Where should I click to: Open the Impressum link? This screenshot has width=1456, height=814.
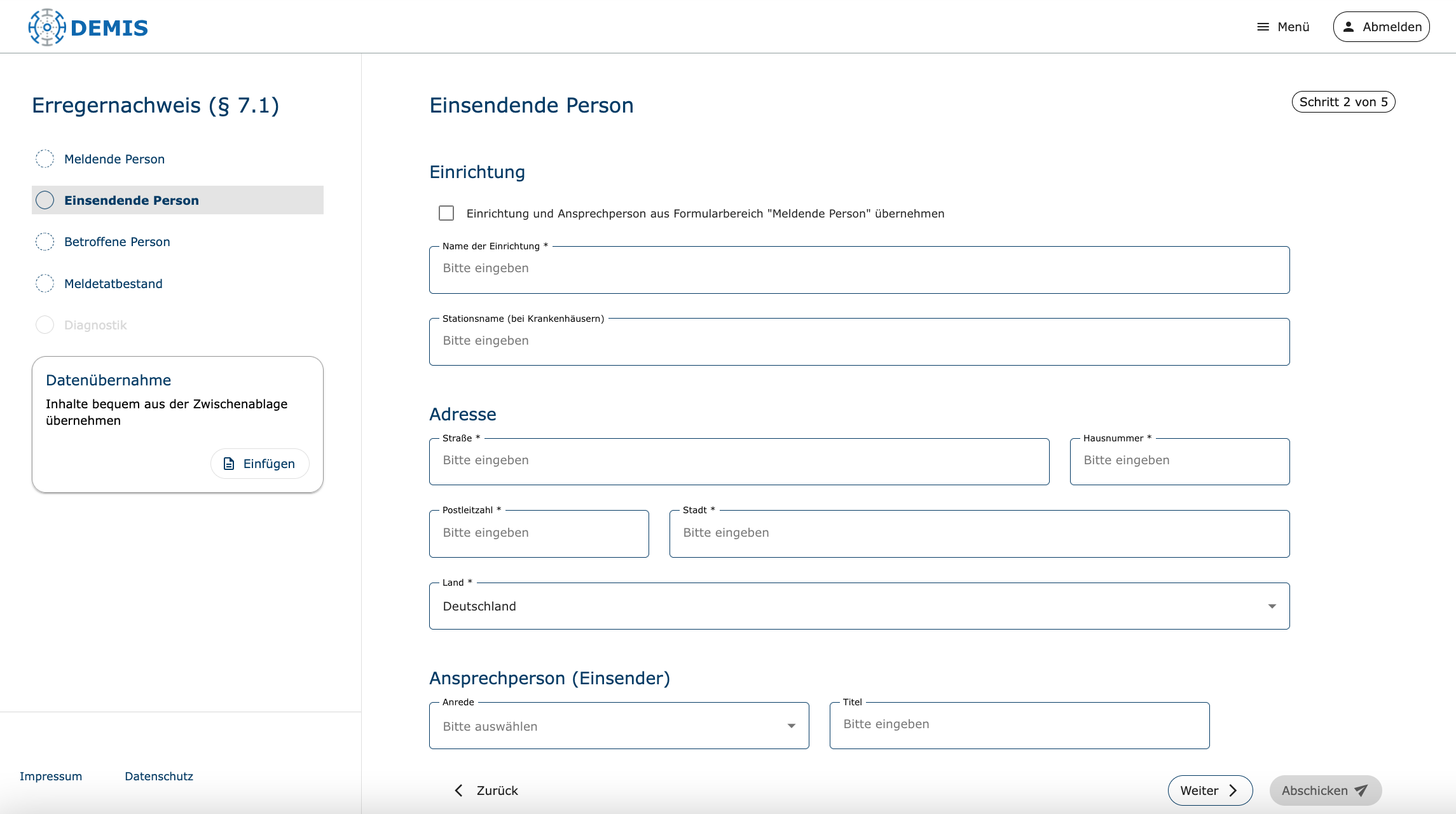click(51, 776)
